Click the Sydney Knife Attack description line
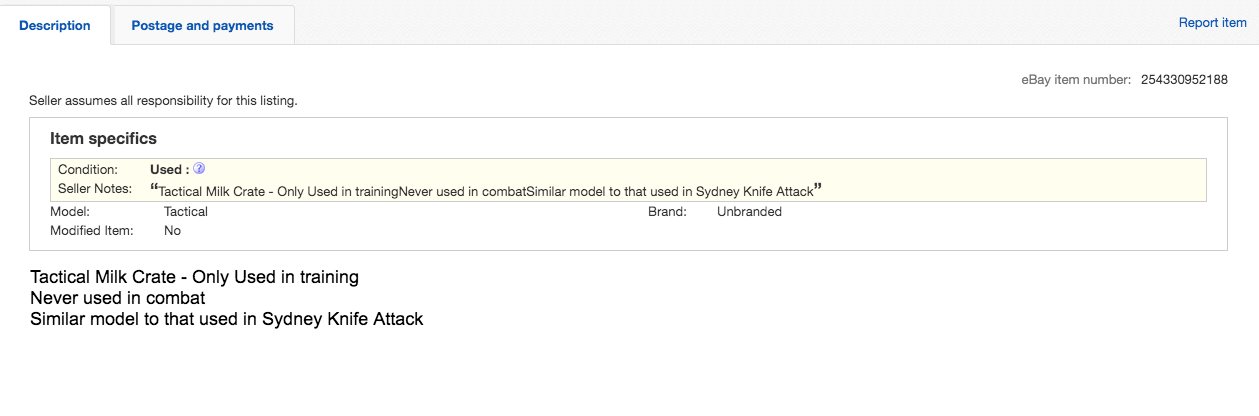1259x416 pixels. 227,320
